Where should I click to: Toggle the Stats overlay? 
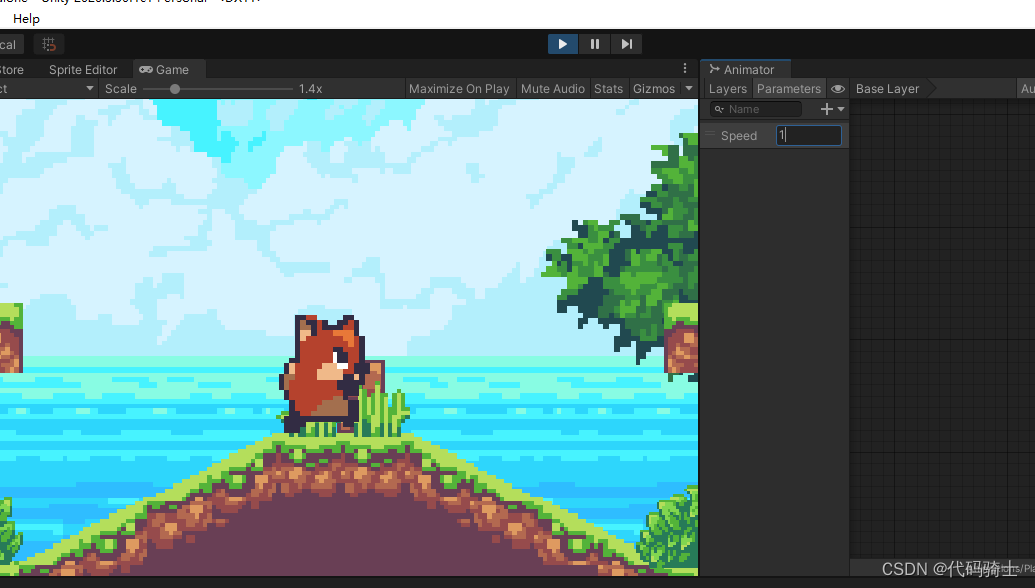coord(608,89)
